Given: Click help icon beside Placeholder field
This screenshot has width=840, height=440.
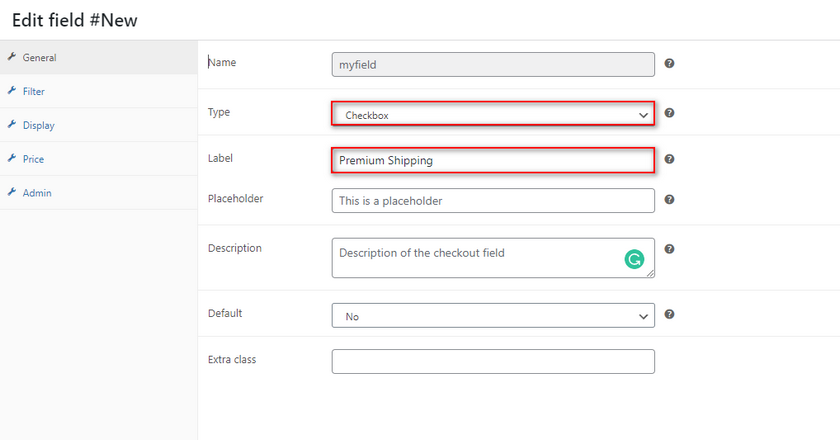Looking at the screenshot, I should pos(669,199).
